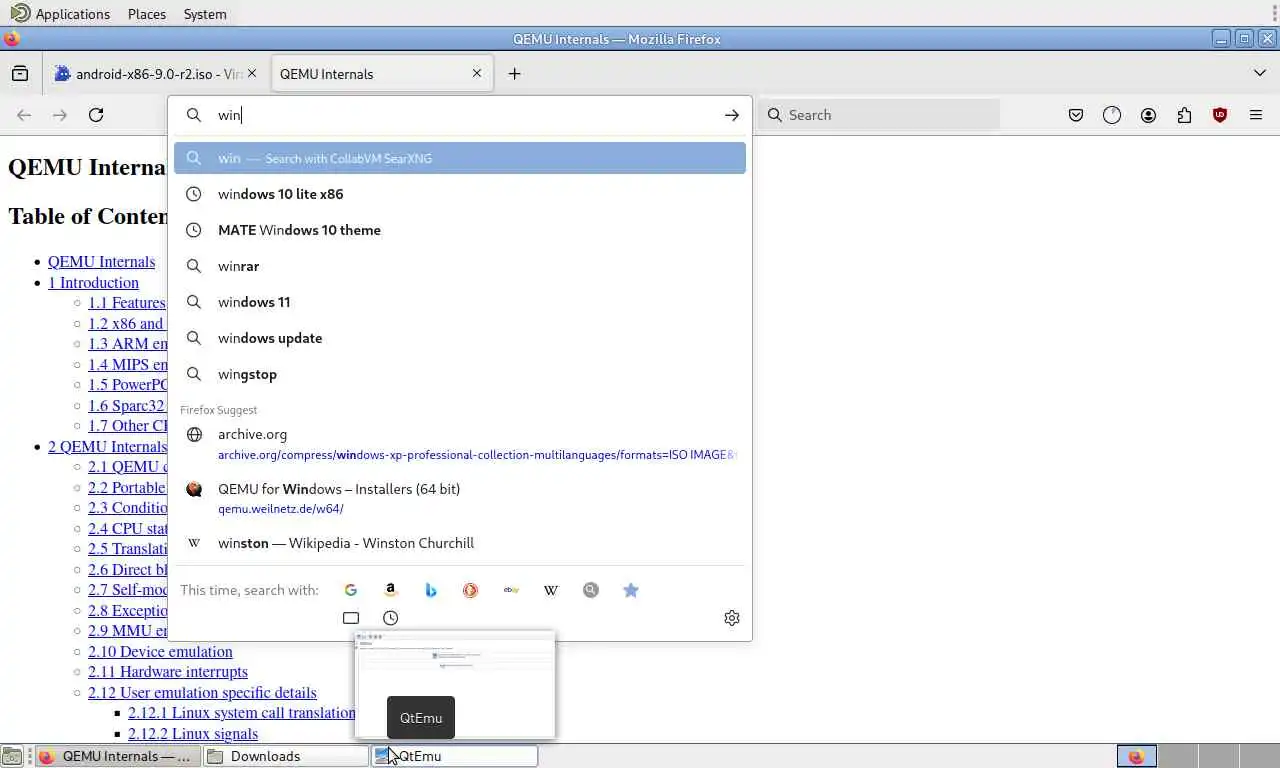Click the workspace switcher Firefox box

1137,756
